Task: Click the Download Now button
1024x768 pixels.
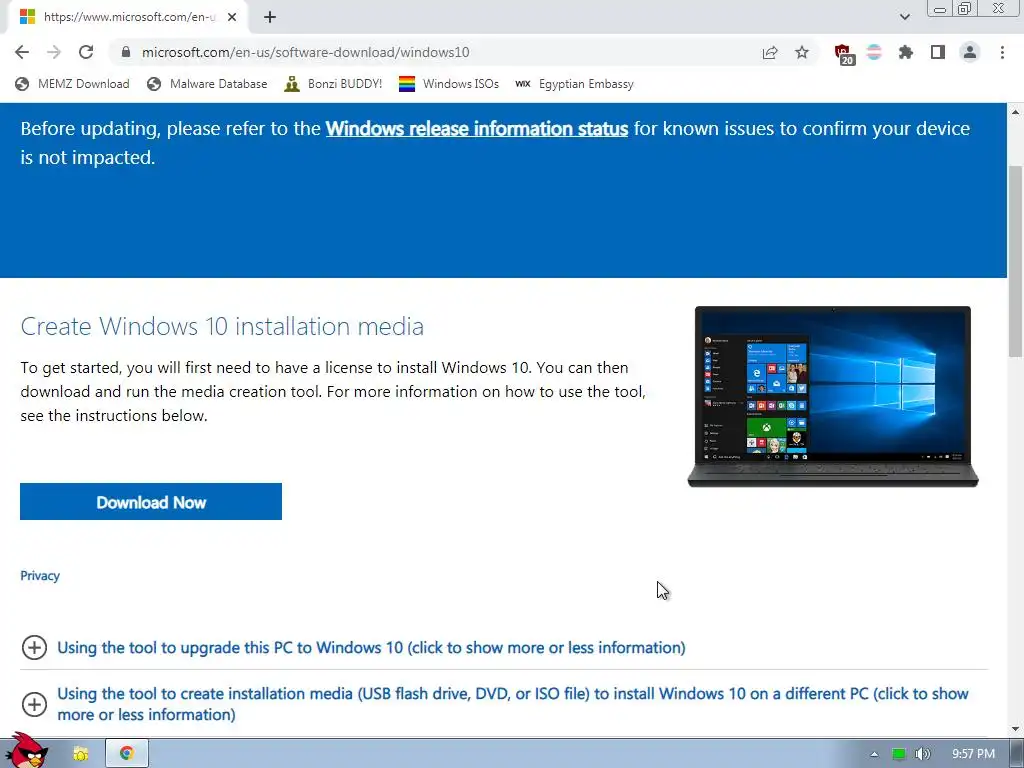Action: tap(151, 502)
